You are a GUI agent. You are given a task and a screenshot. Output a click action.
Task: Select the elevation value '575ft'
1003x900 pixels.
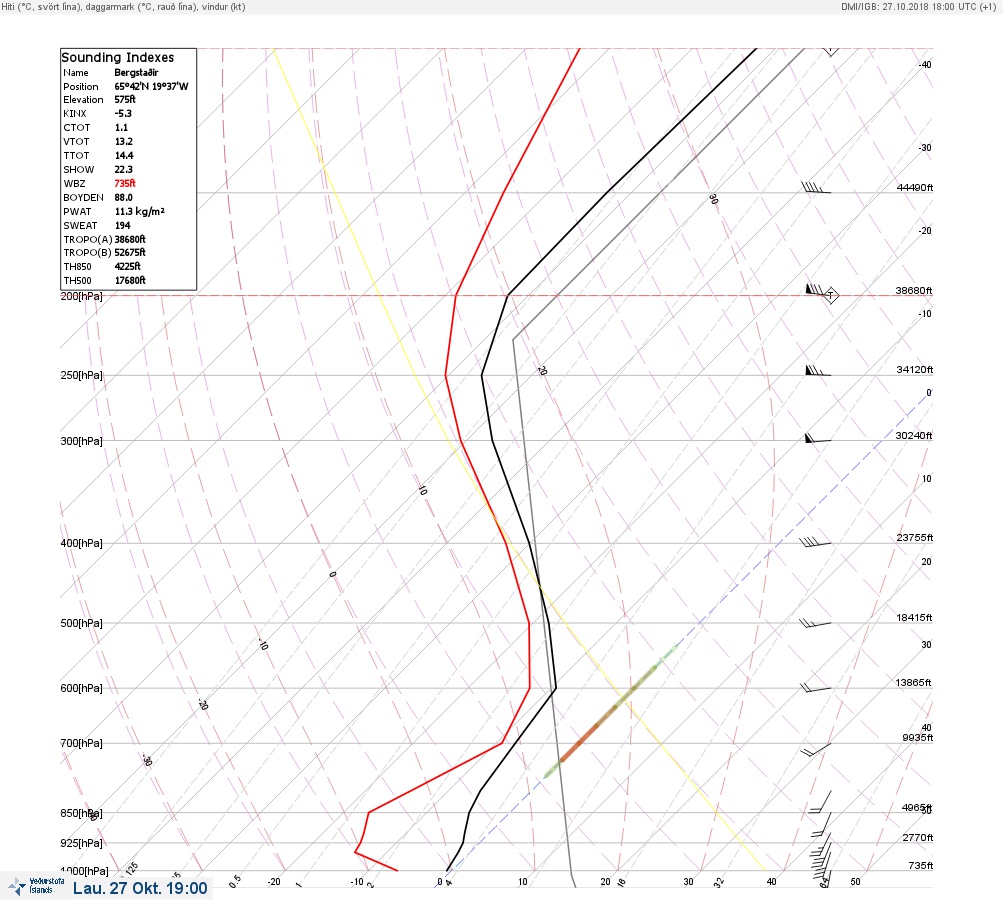click(125, 100)
